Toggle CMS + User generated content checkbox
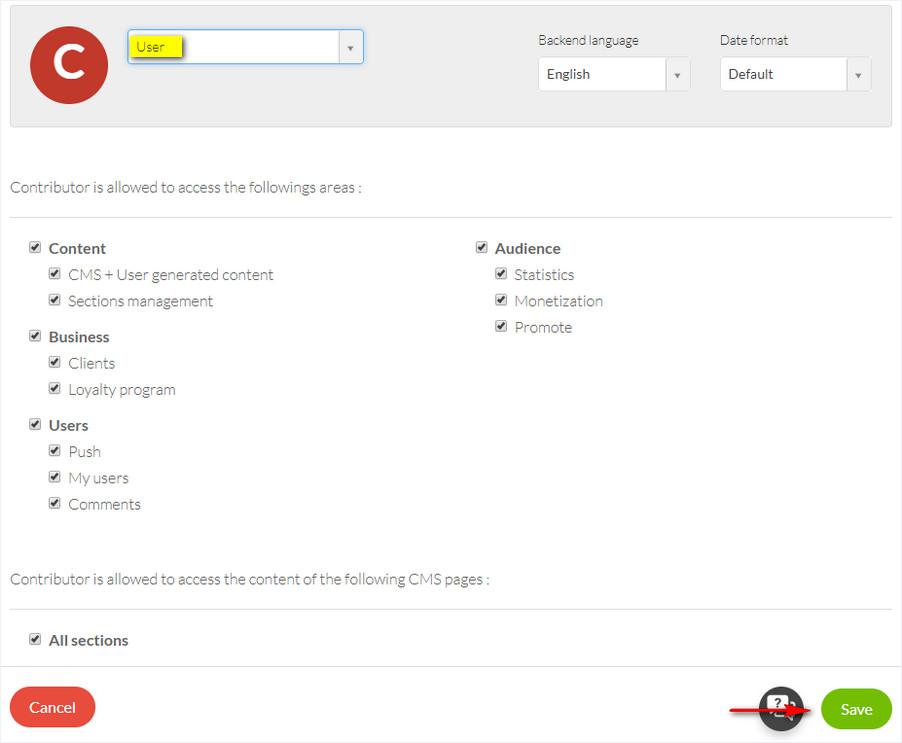The width and height of the screenshot is (902, 743). [55, 274]
